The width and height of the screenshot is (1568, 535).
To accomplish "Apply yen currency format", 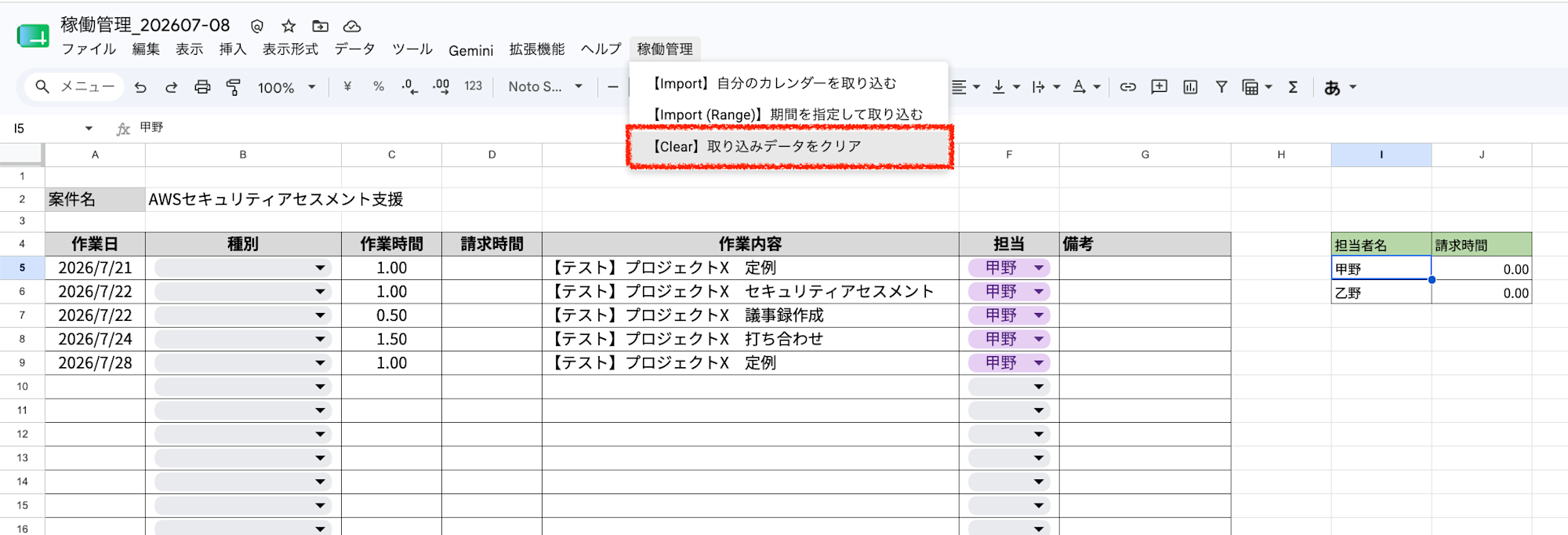I will 347,87.
